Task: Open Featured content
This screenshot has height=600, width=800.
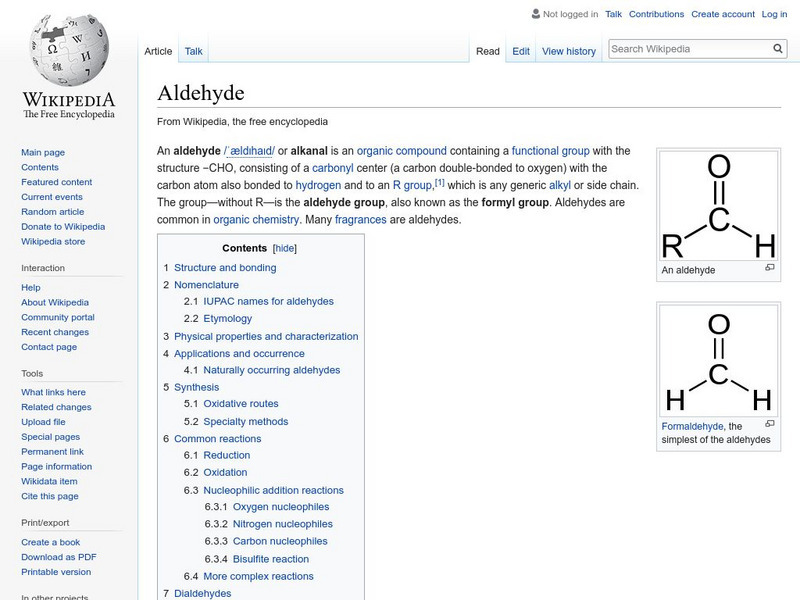Action: click(x=57, y=182)
